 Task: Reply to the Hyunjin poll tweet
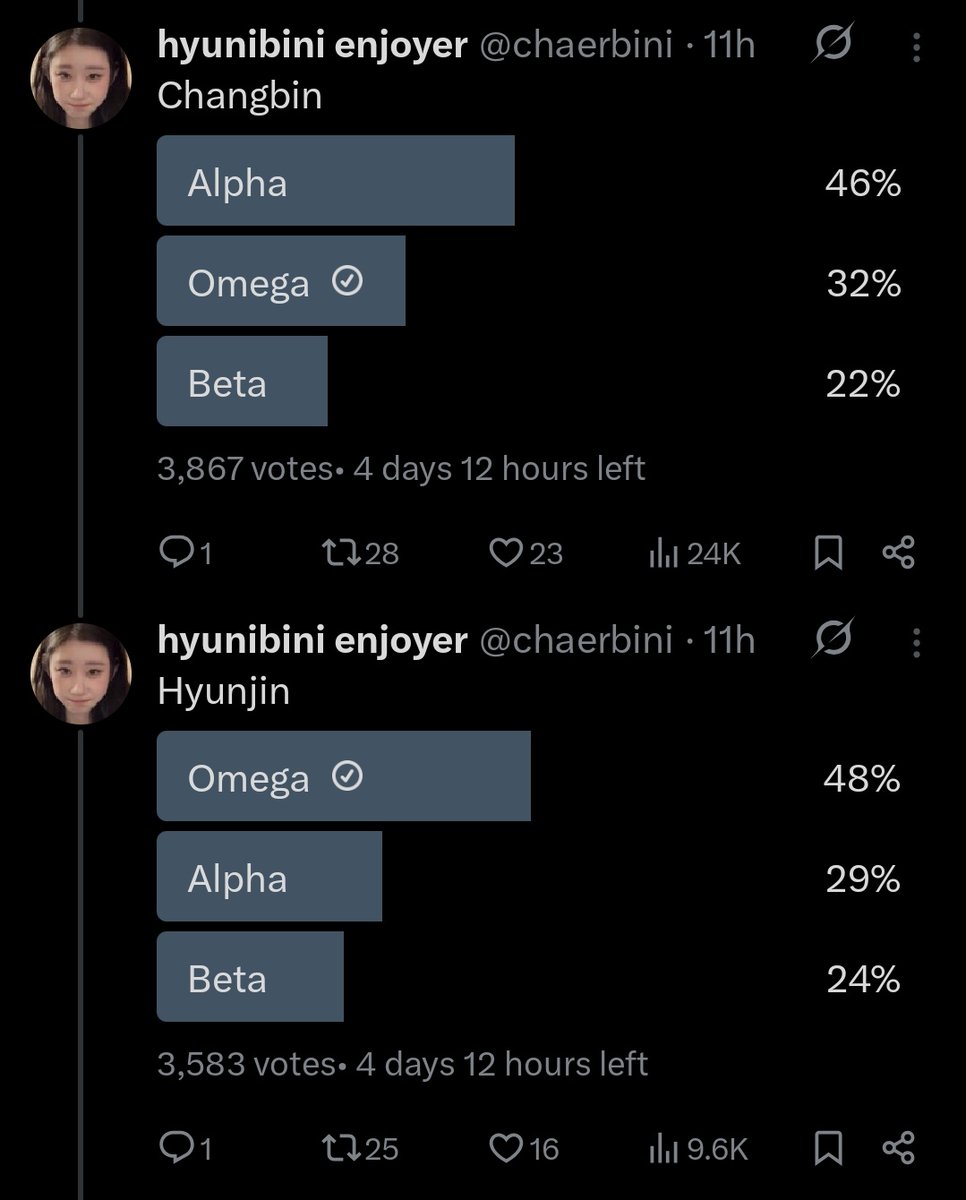[x=177, y=1148]
